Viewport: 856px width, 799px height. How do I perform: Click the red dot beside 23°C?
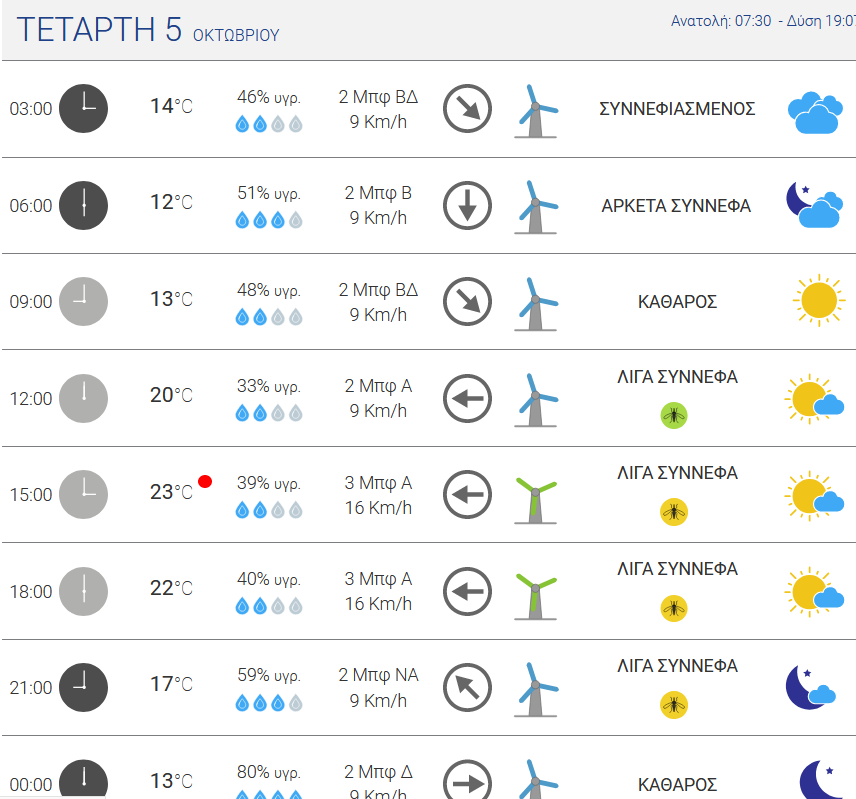(x=205, y=481)
